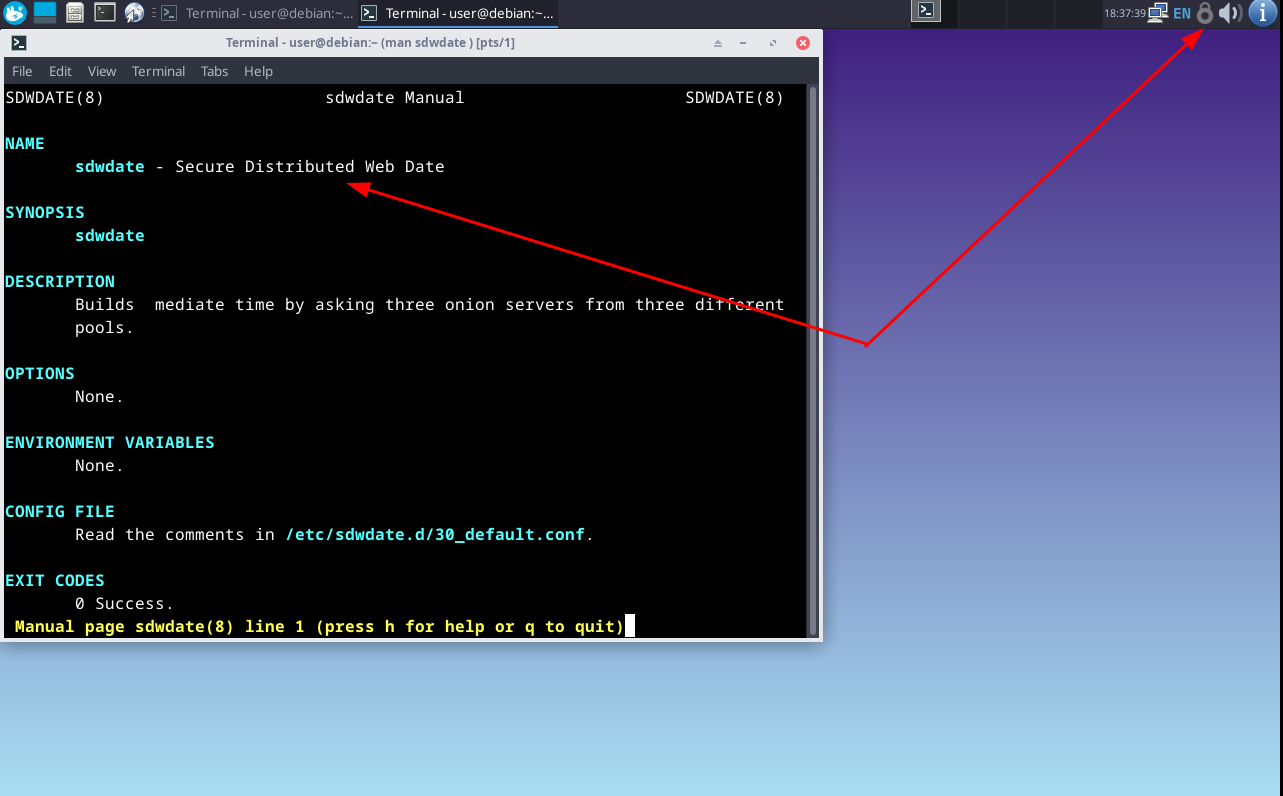
Task: Click the 18:37:39 panel clock
Action: [1124, 13]
